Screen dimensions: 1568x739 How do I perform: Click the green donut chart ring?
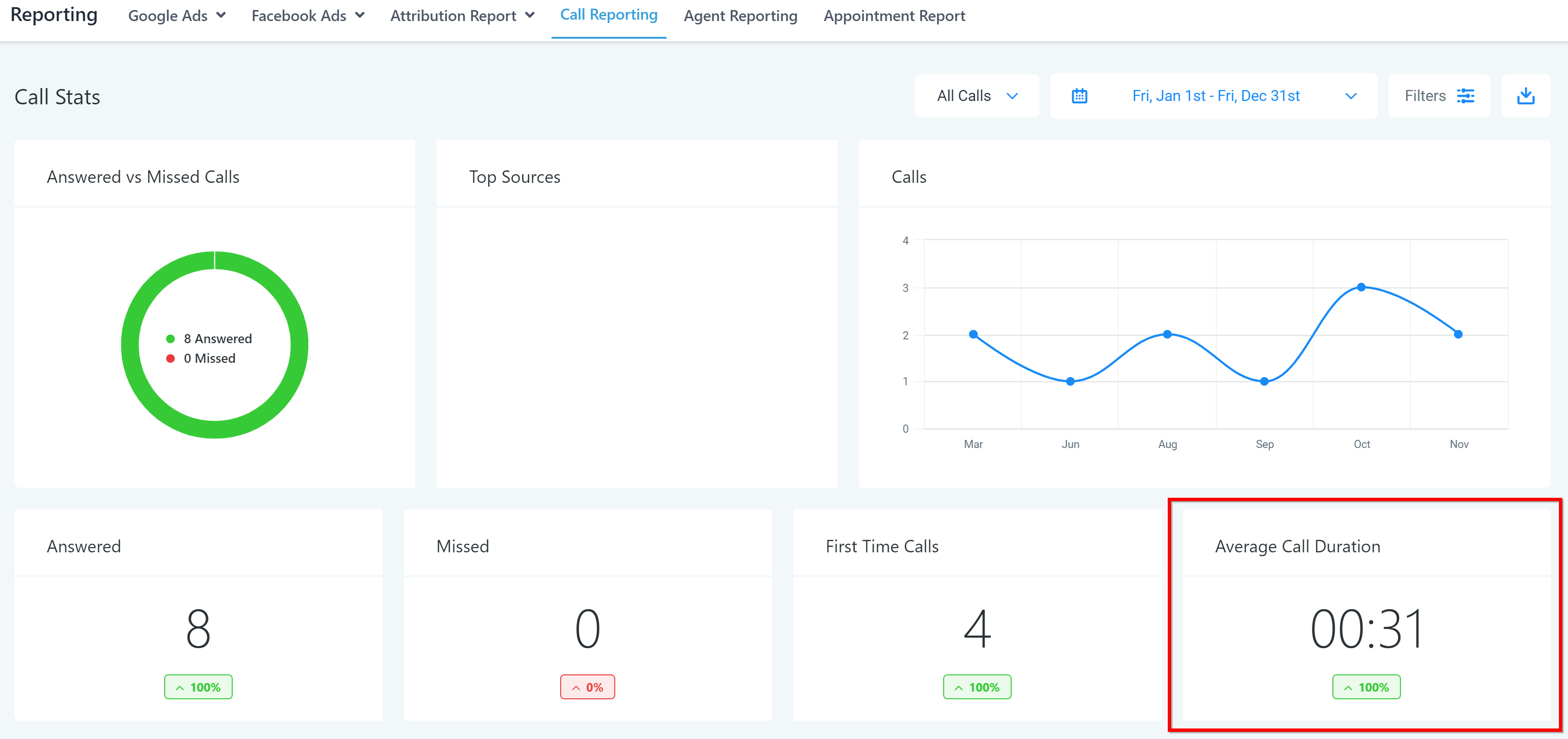tap(130, 345)
